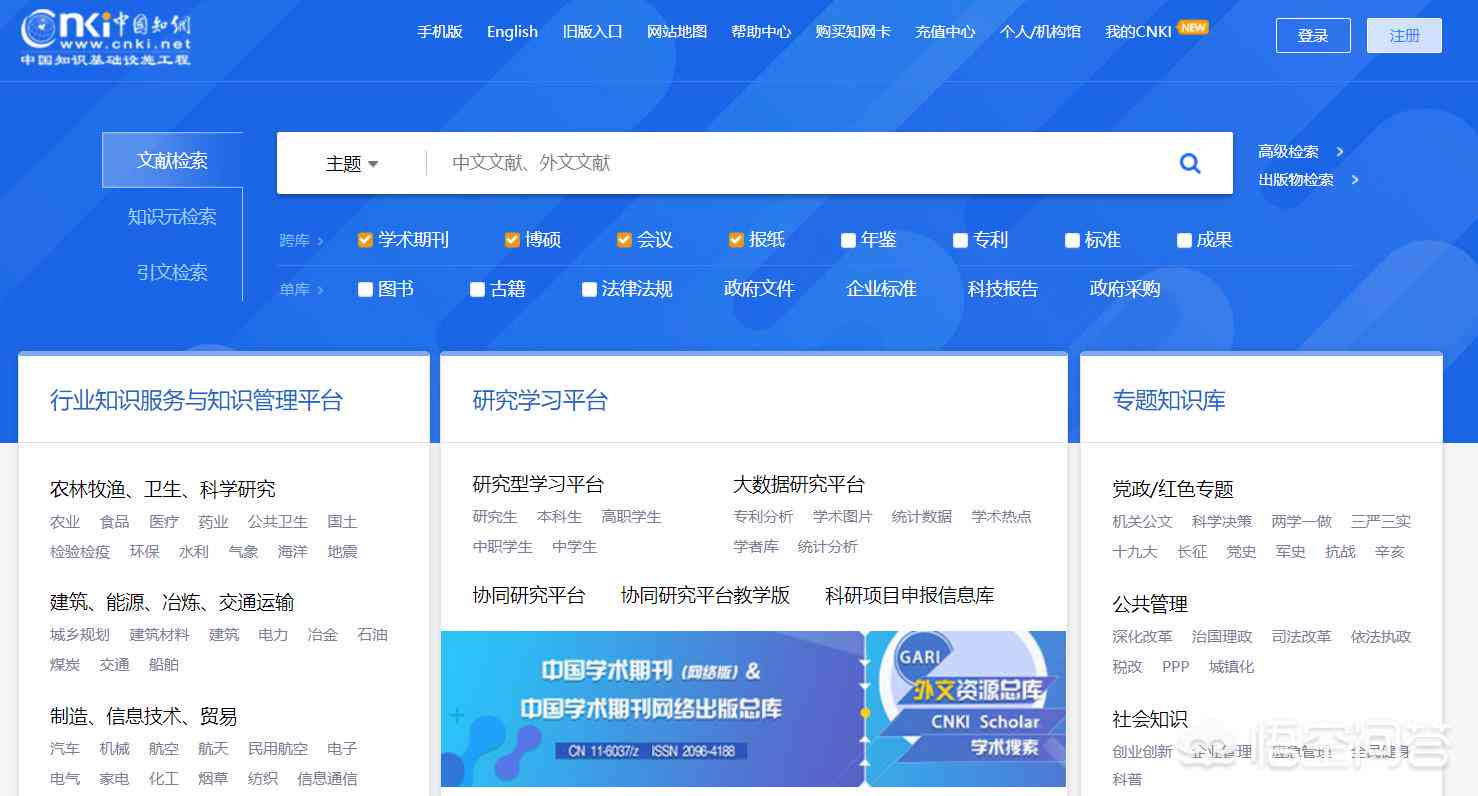Select the 文献检索 tab

pyautogui.click(x=172, y=160)
